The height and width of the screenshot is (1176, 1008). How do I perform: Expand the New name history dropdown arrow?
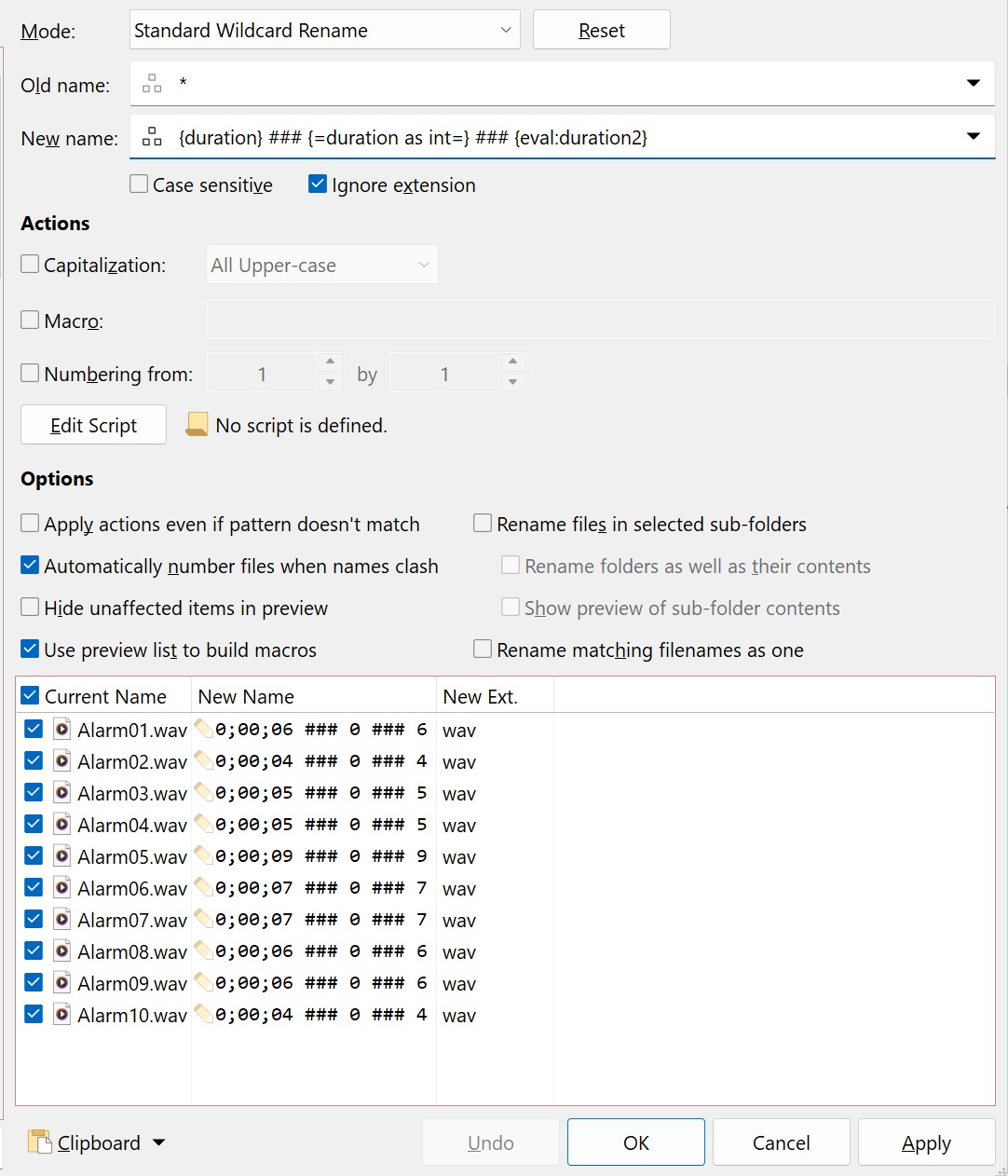click(x=974, y=137)
